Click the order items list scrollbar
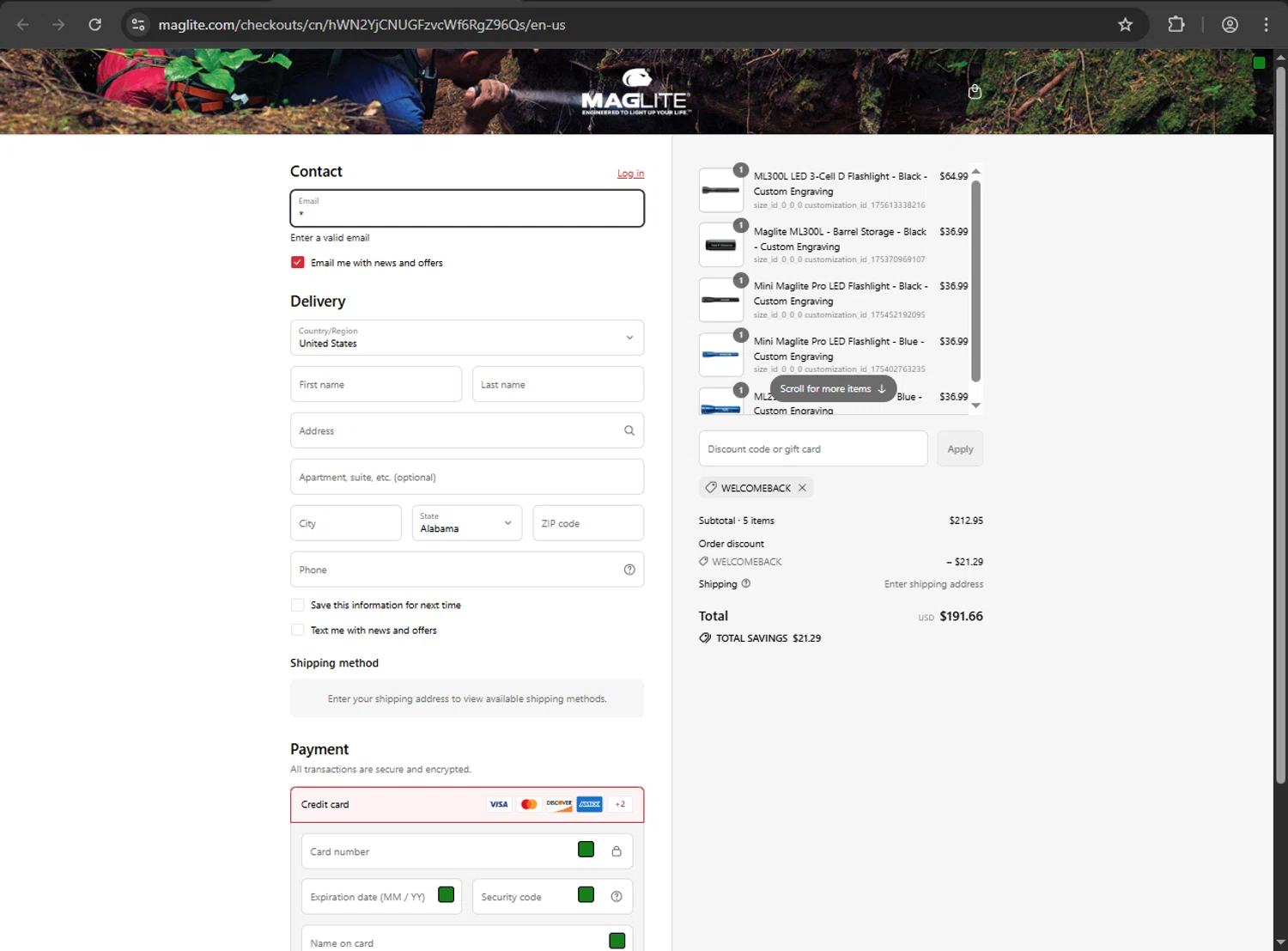 975,280
